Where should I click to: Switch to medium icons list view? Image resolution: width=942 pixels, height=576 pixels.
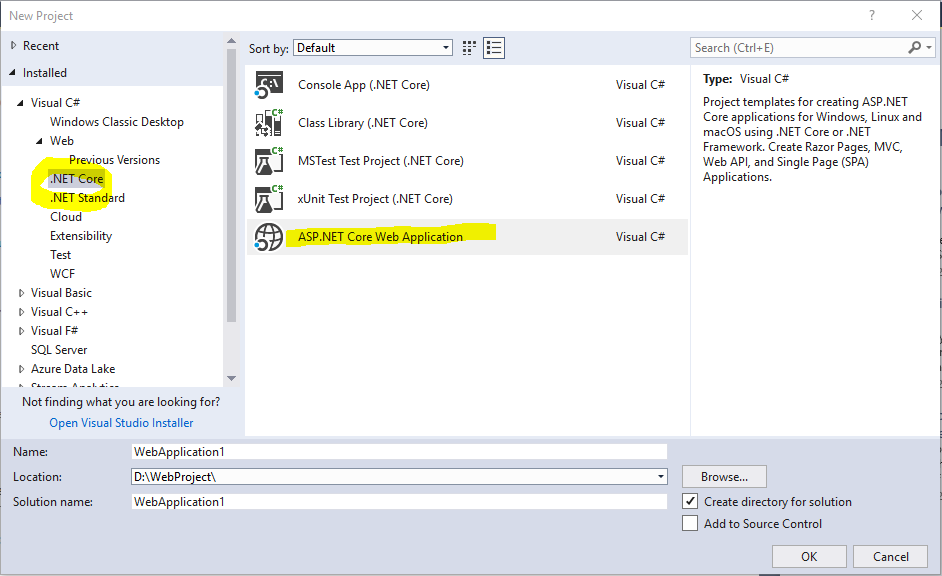(494, 48)
